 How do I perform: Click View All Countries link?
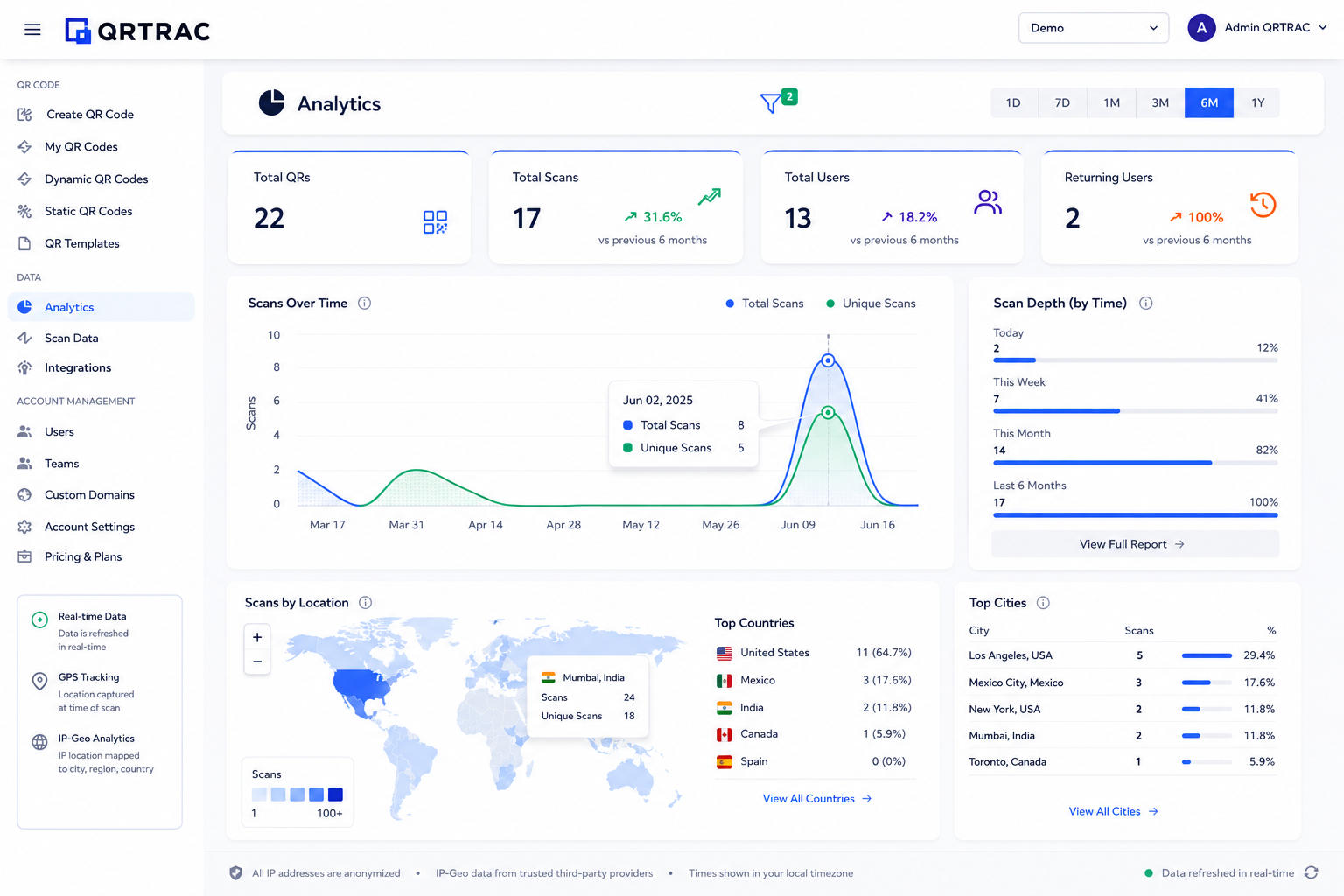pyautogui.click(x=816, y=799)
